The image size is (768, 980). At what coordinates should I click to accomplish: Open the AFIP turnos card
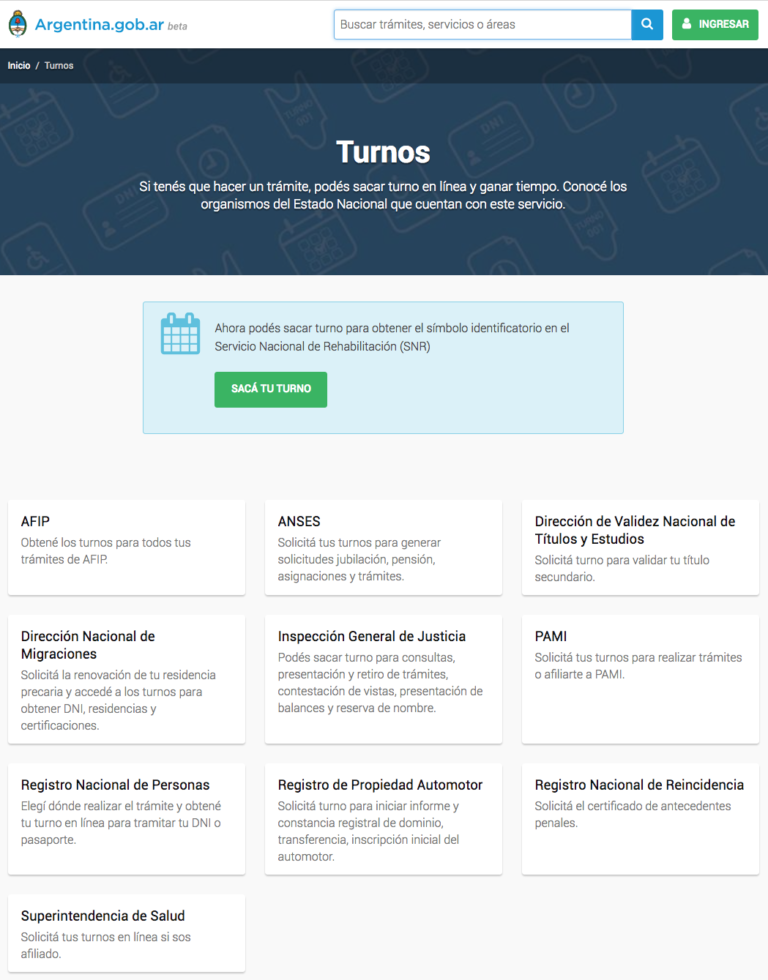click(126, 548)
